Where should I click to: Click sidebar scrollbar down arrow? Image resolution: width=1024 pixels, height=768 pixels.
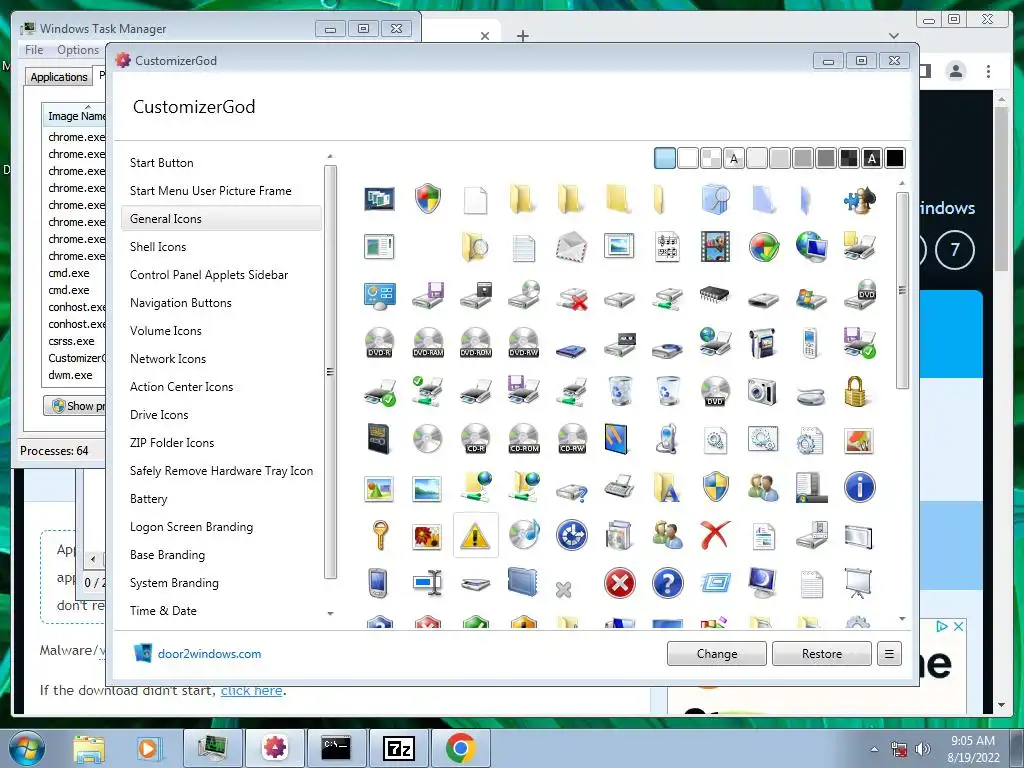pos(330,613)
